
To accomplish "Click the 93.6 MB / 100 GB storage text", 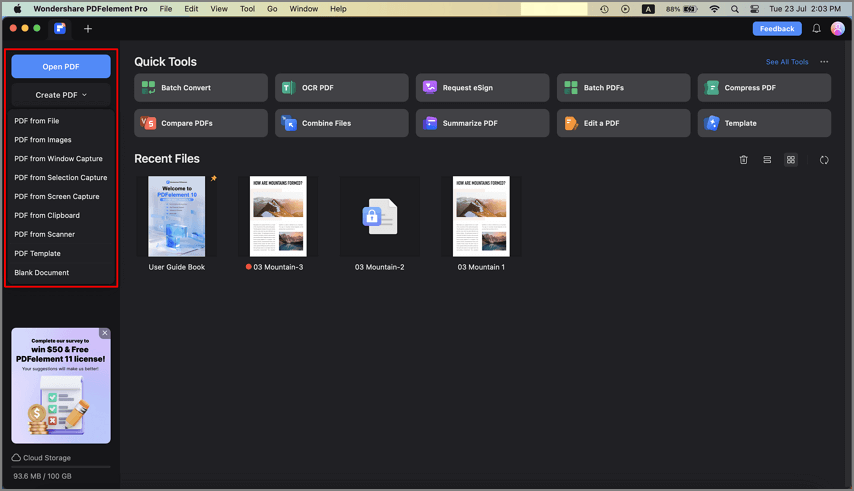I will [x=42, y=476].
